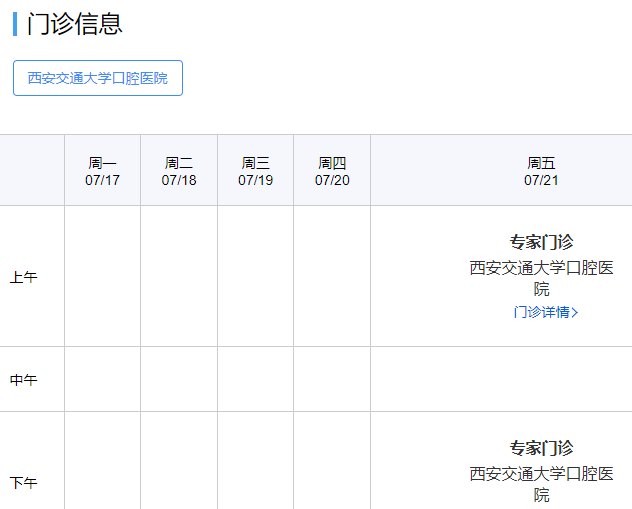Click the chevron arrow beside 门诊详情
The width and height of the screenshot is (632, 509).
point(576,312)
